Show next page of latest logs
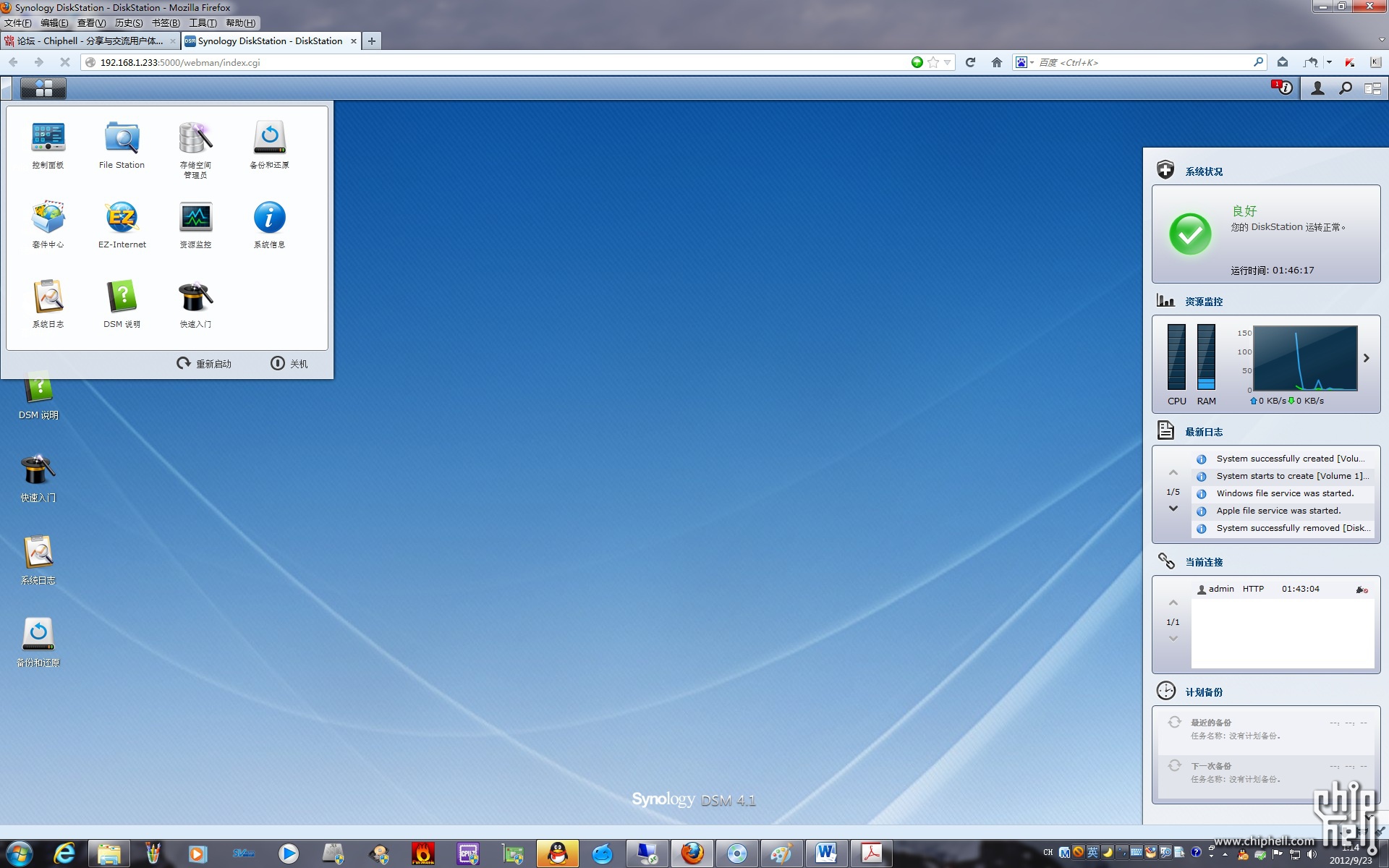 pos(1173,509)
